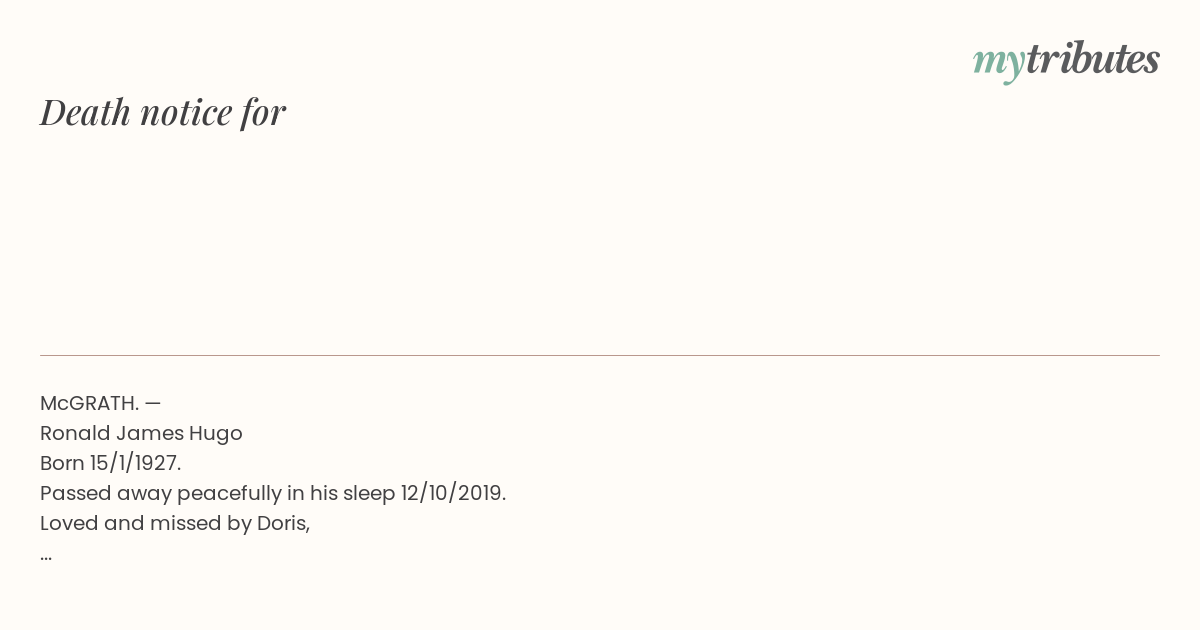The width and height of the screenshot is (1200, 630).
Task: Select the date 12/10/2019
Action: [453, 493]
